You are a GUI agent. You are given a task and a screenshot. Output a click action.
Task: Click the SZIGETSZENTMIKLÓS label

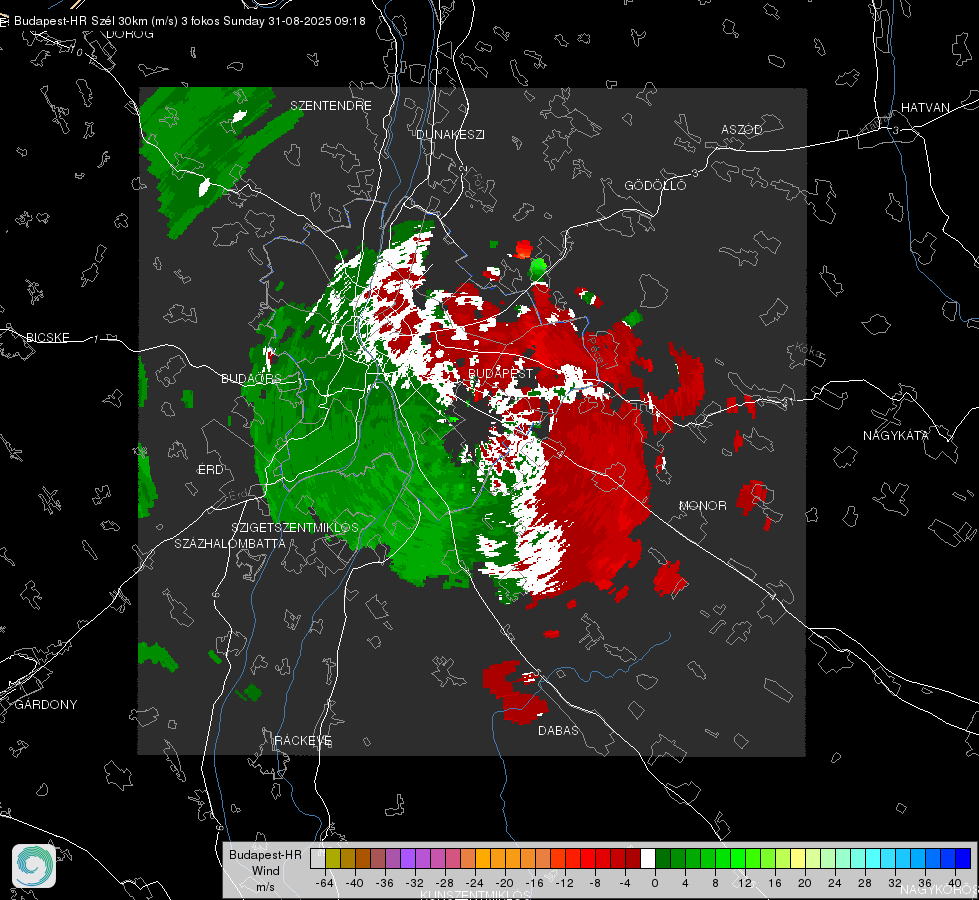295,527
